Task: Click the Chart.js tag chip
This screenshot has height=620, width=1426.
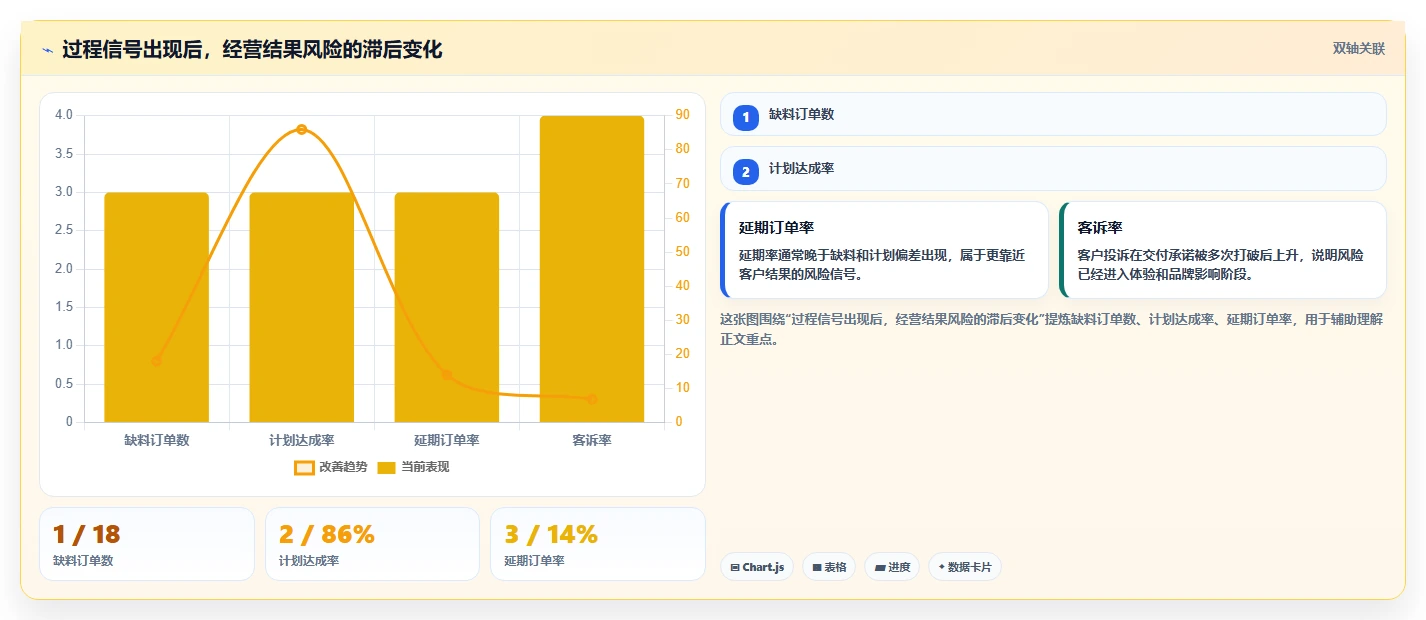Action: pos(757,567)
